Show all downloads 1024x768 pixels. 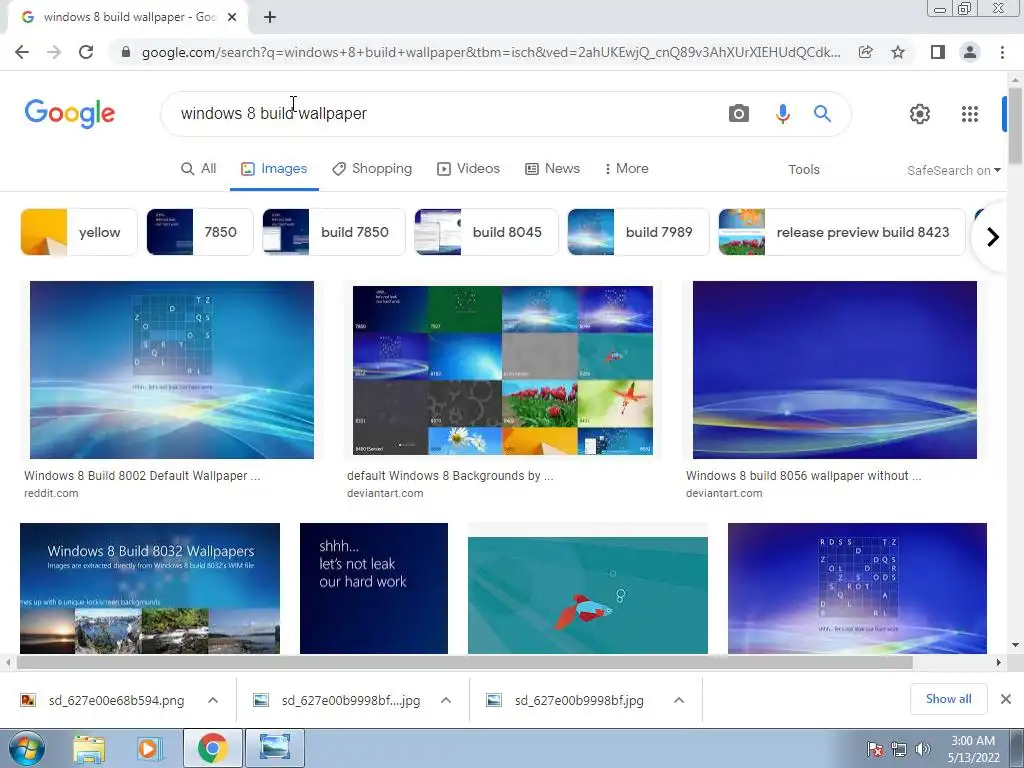tap(948, 699)
